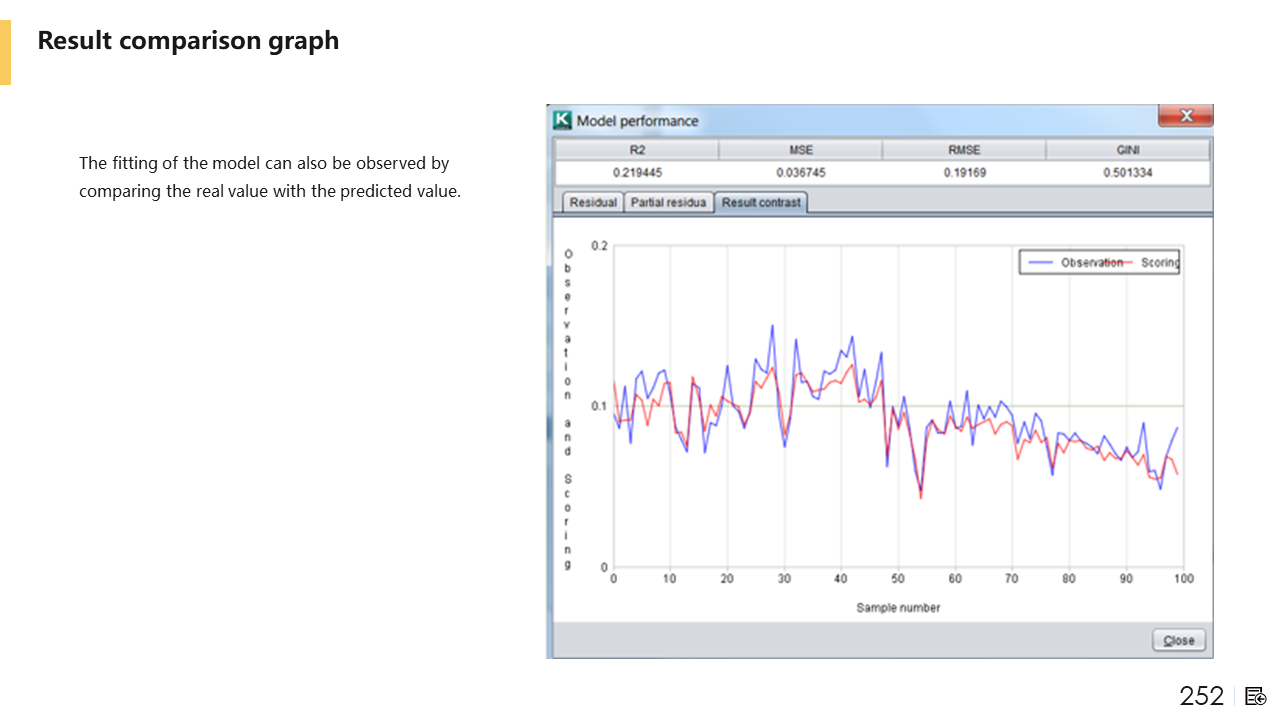1280x720 pixels.
Task: Select the Result contrast tab
Action: pyautogui.click(x=761, y=203)
